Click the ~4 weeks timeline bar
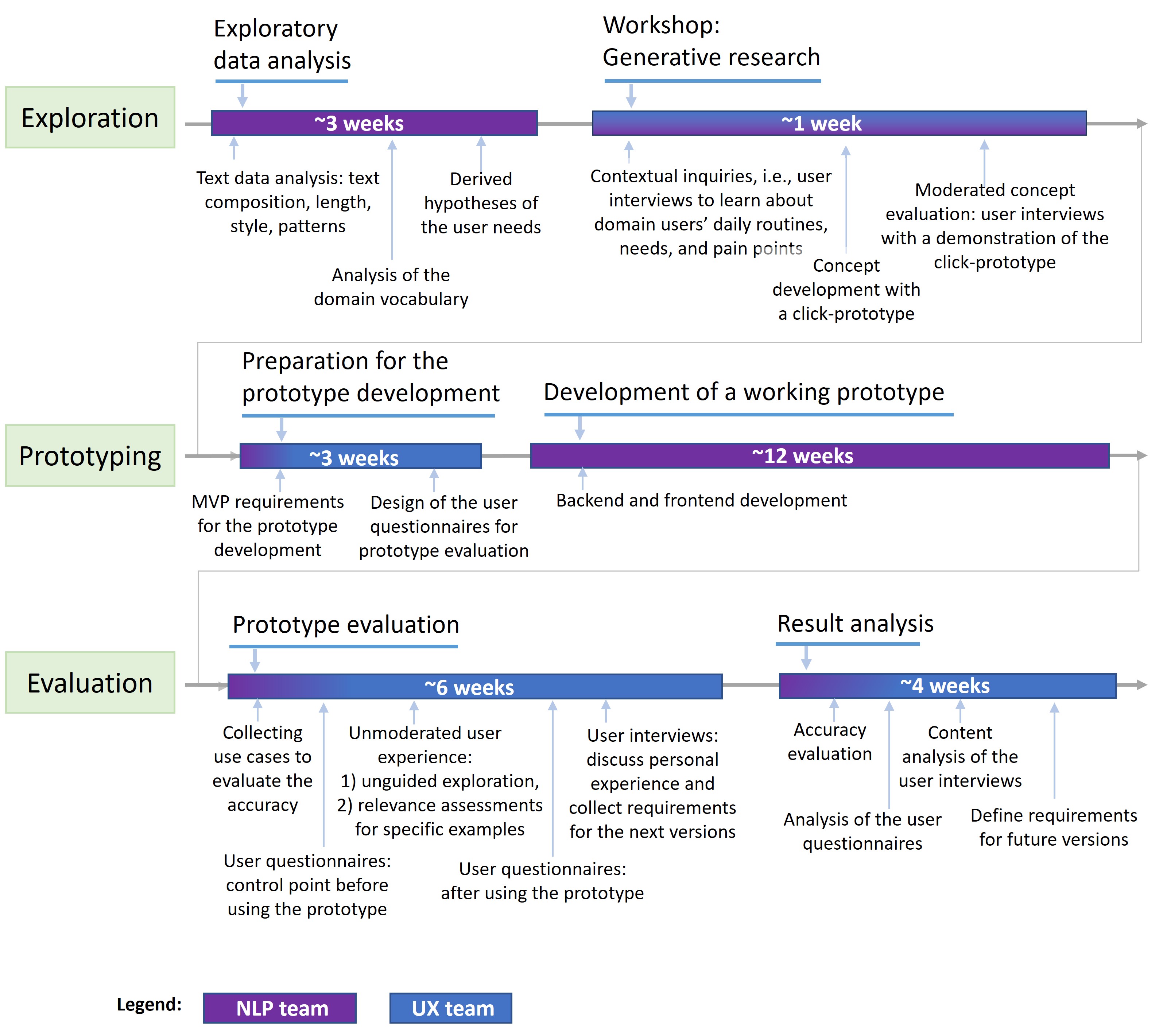 pyautogui.click(x=947, y=686)
